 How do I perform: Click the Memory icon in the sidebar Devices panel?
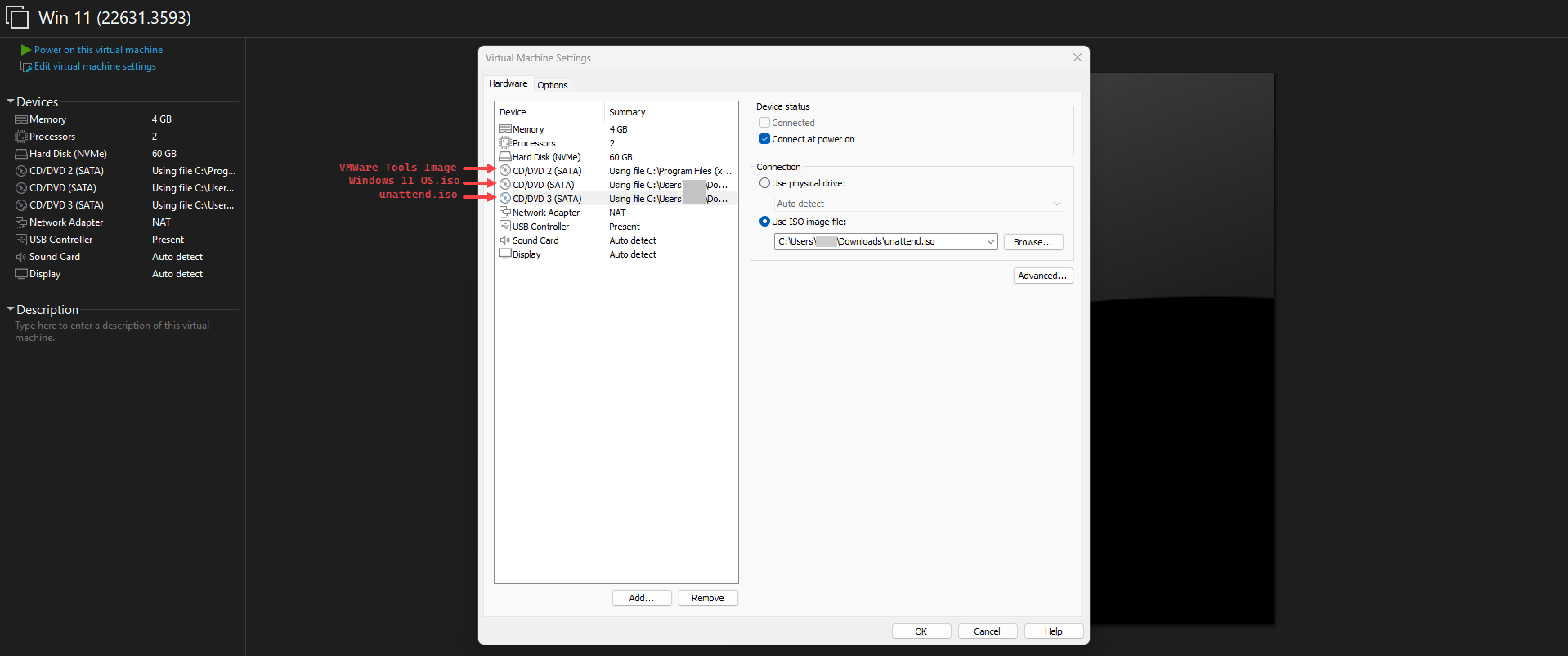click(x=21, y=119)
